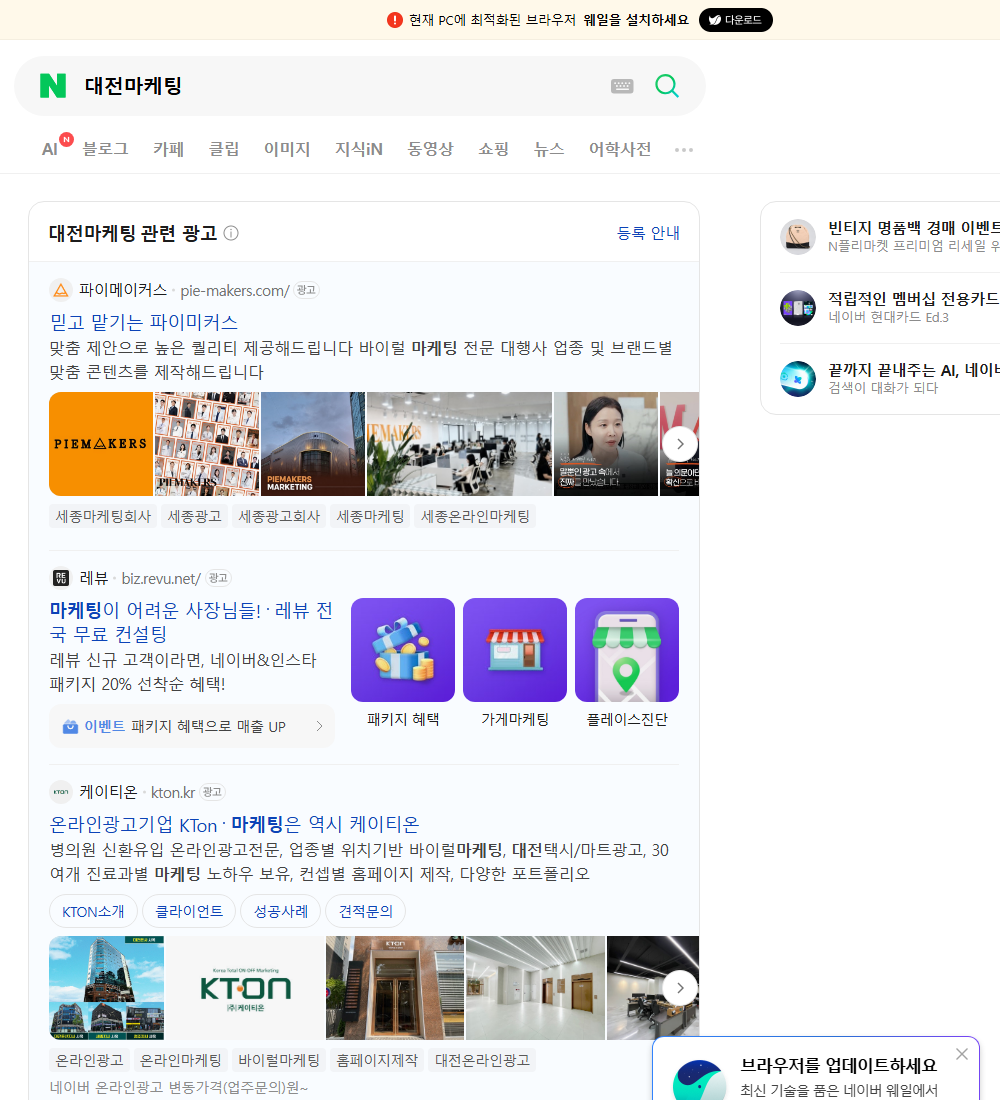Open KTon building collage thumbnail
The height and width of the screenshot is (1100, 1000).
[x=107, y=988]
